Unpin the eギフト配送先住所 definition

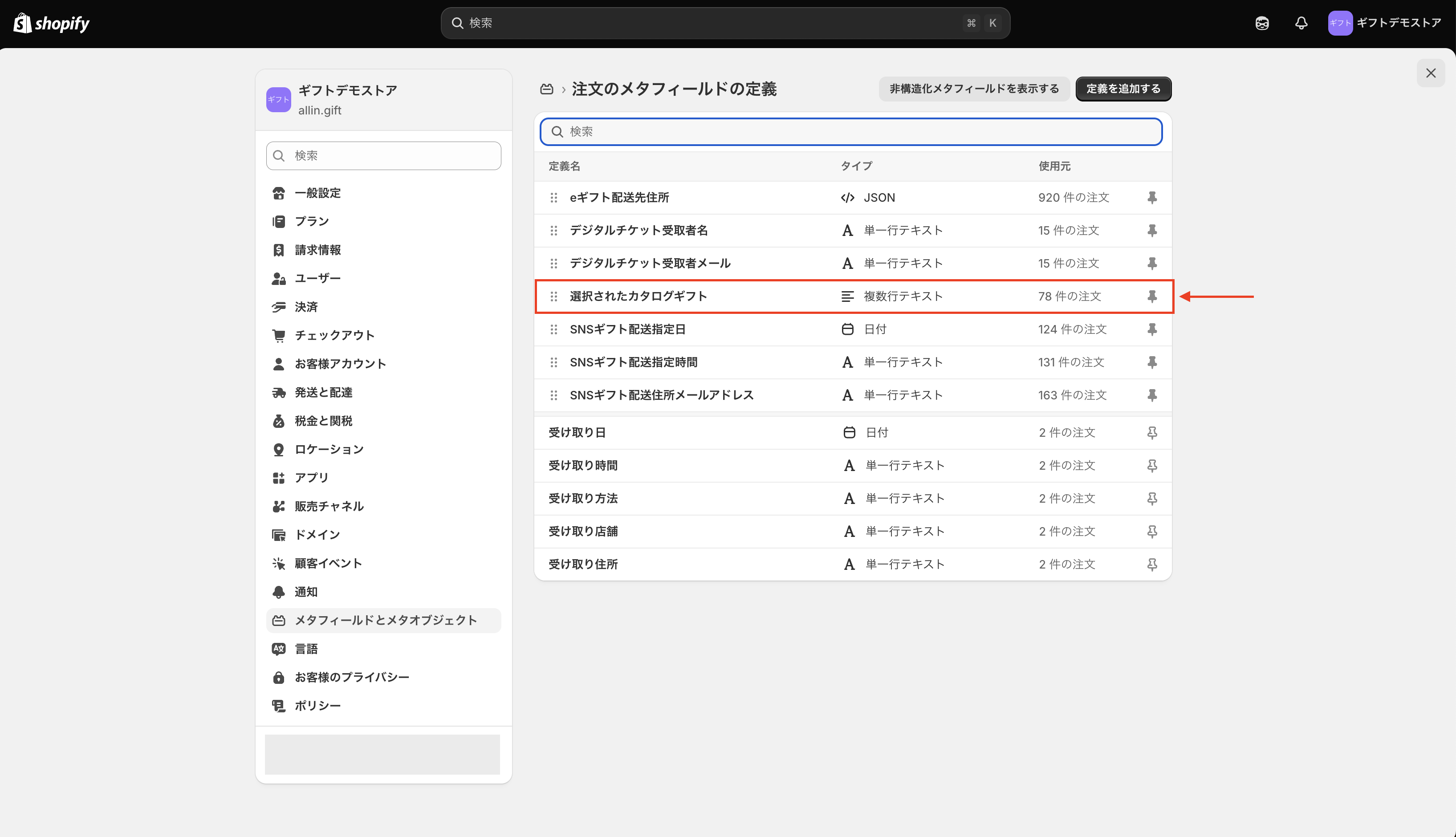click(1152, 198)
